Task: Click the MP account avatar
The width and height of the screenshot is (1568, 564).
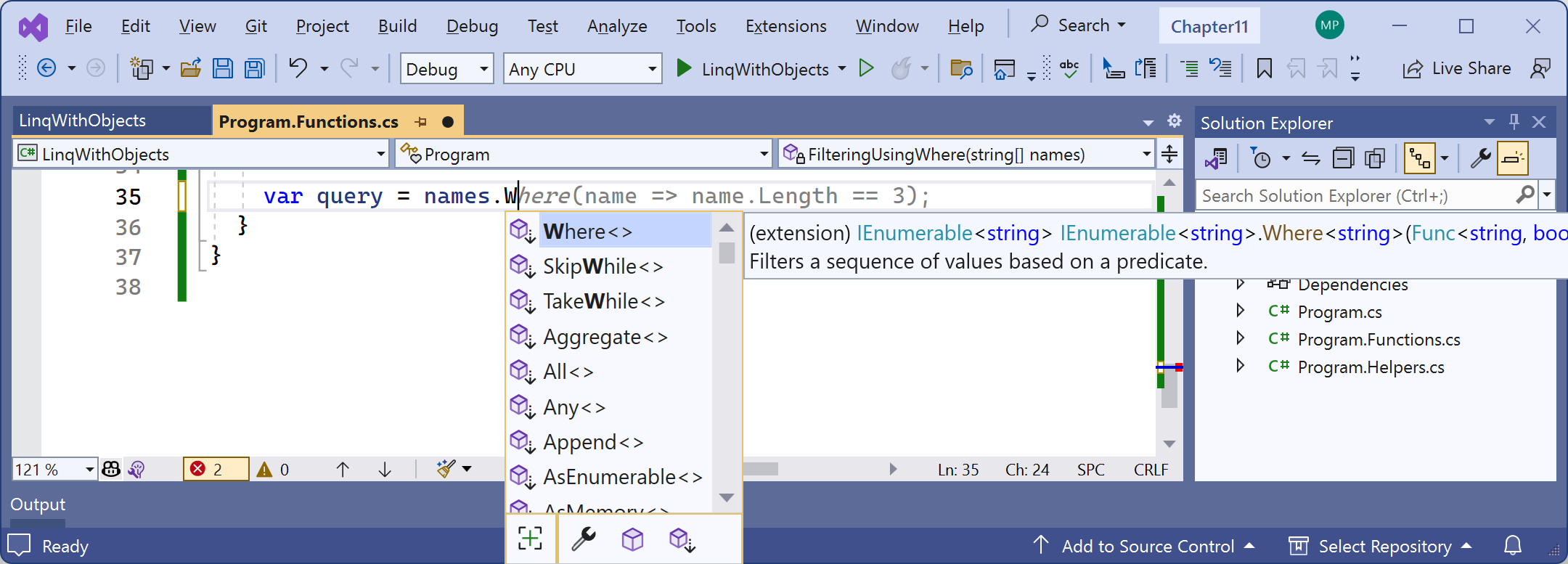Action: point(1329,25)
